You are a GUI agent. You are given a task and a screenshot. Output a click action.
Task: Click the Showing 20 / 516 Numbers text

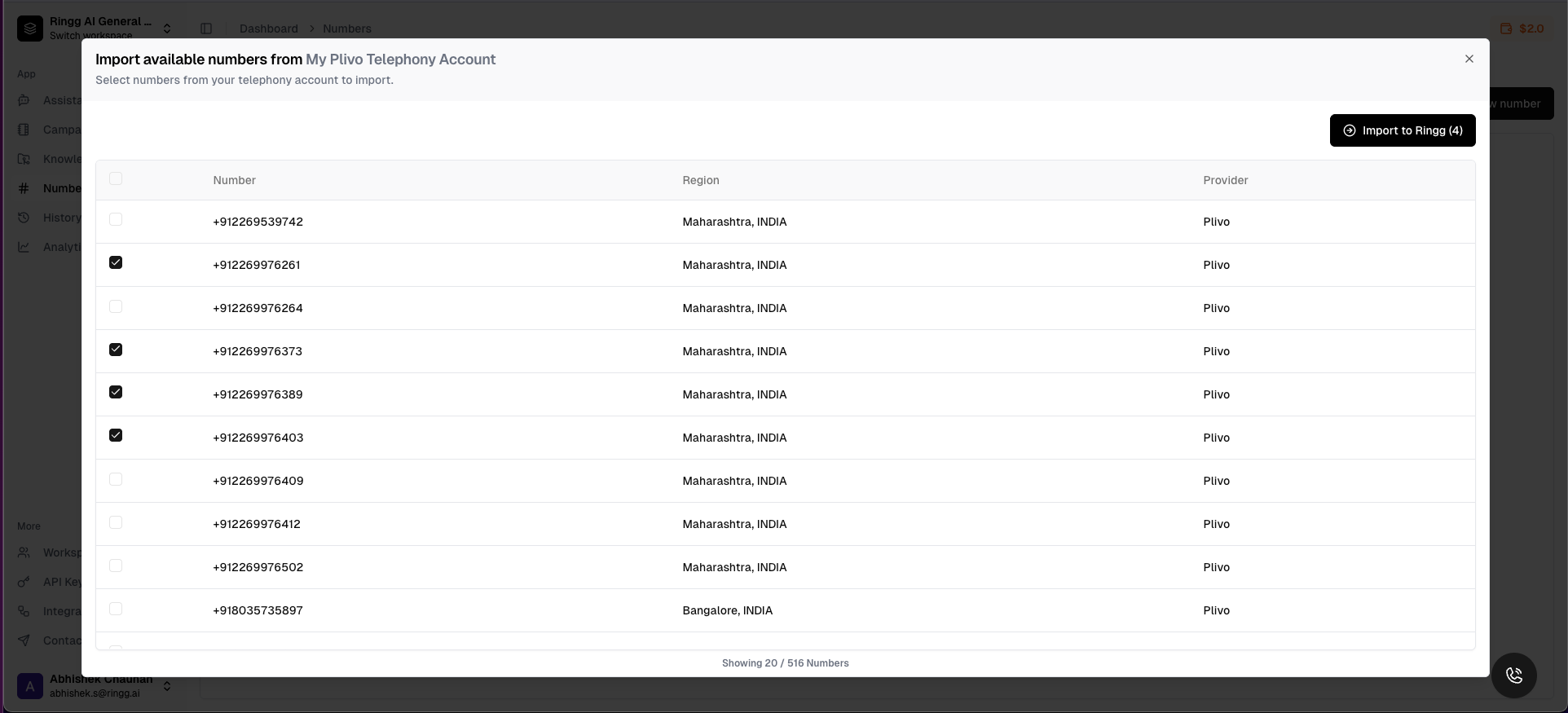pos(786,663)
